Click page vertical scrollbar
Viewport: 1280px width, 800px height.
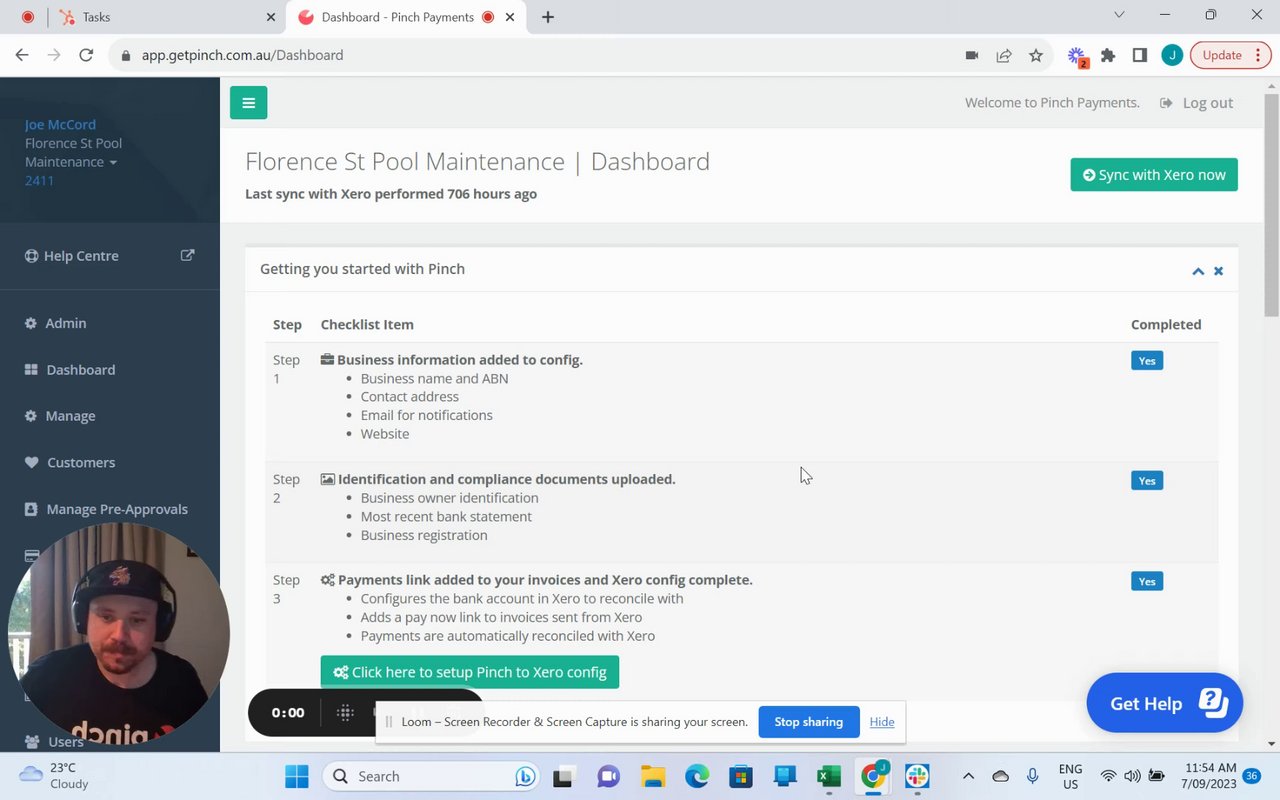(x=1271, y=205)
